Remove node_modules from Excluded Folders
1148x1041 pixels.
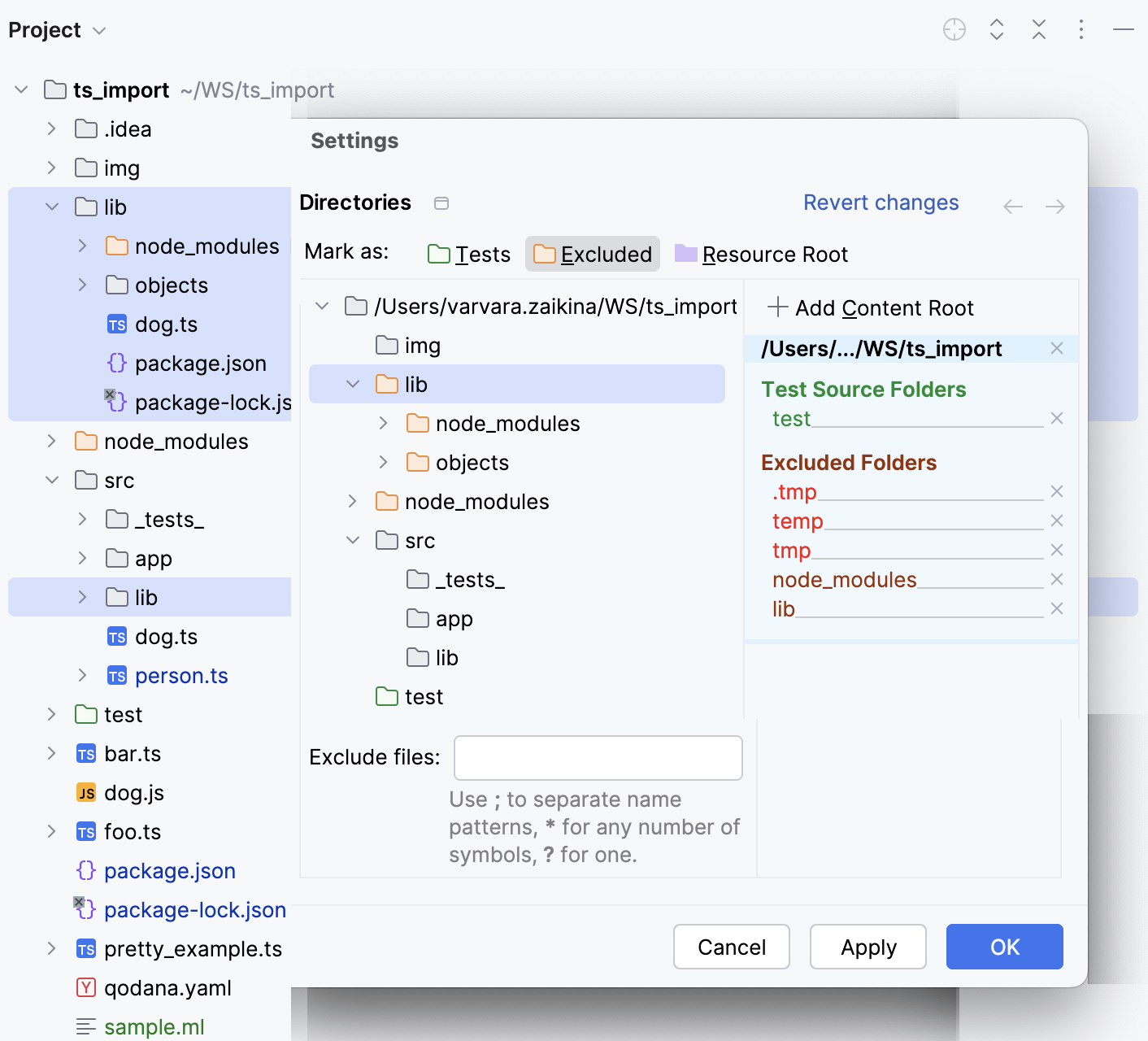[1057, 579]
